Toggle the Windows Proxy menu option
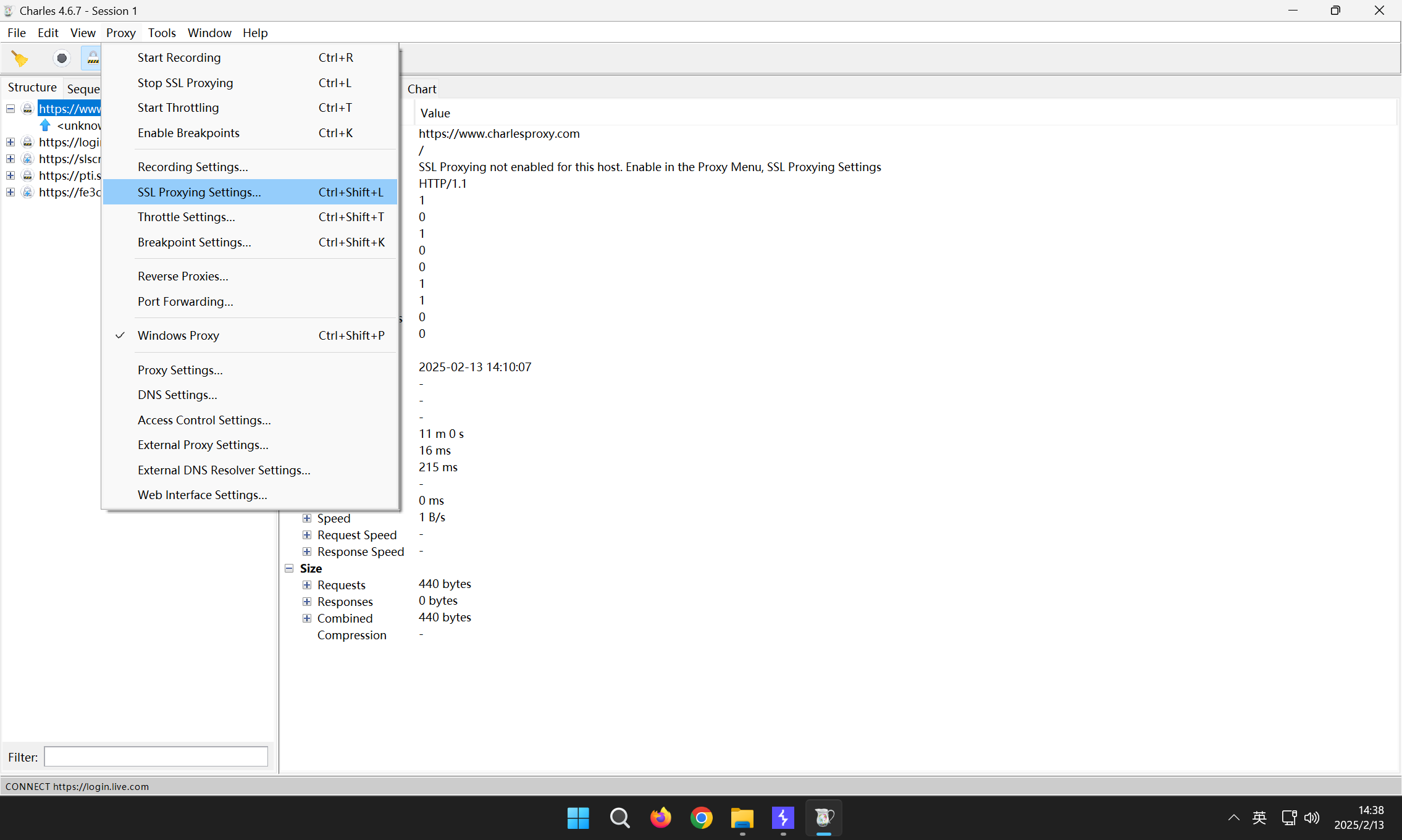This screenshot has height=840, width=1402. click(x=178, y=335)
